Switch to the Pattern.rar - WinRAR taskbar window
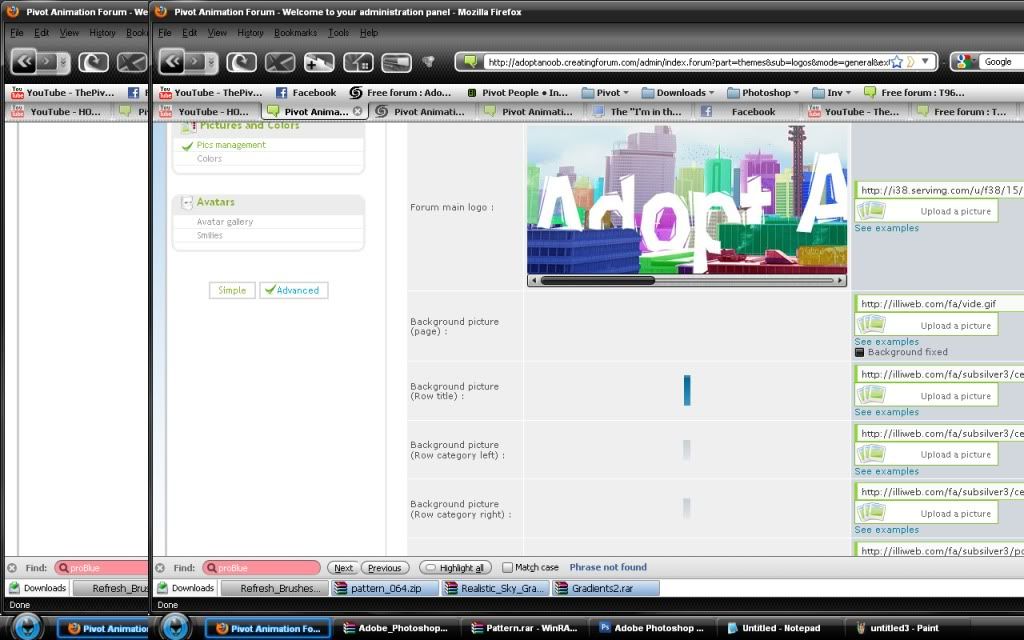The image size is (1024, 640). [524, 628]
